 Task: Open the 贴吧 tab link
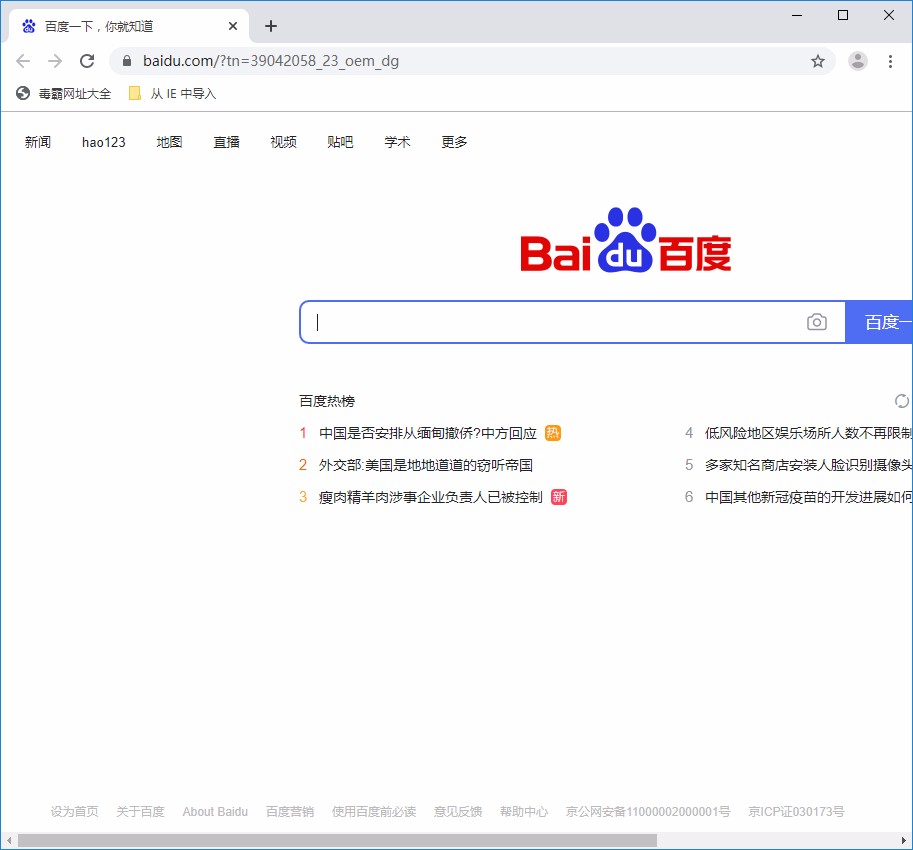click(340, 141)
